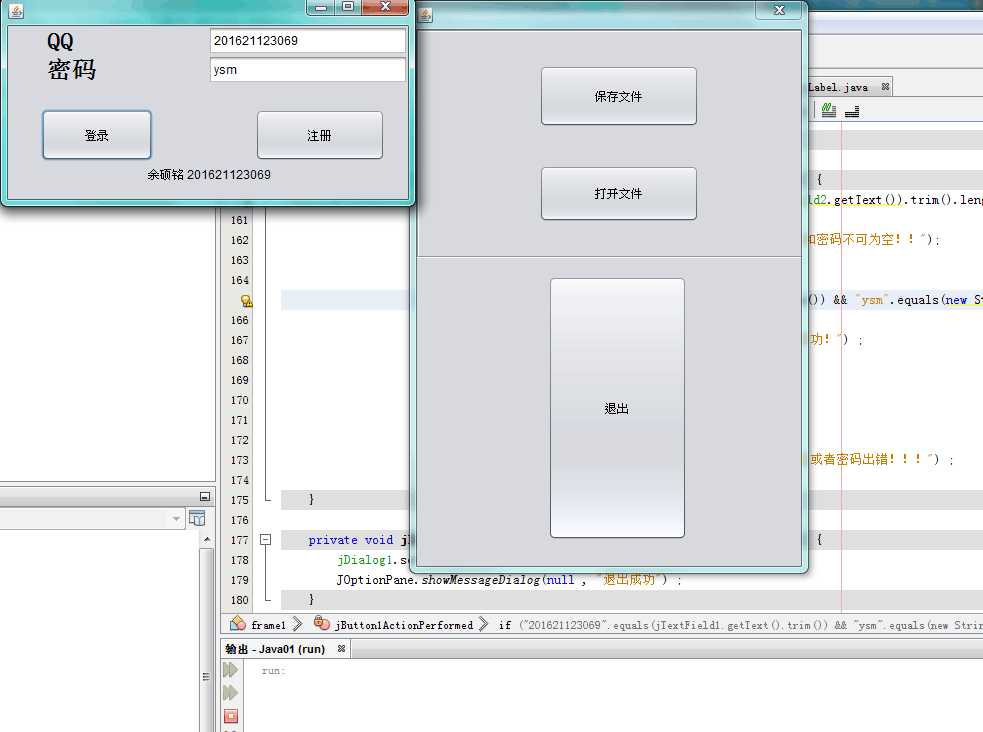Click the second re-run icon in output panel
983x732 pixels.
point(231,693)
